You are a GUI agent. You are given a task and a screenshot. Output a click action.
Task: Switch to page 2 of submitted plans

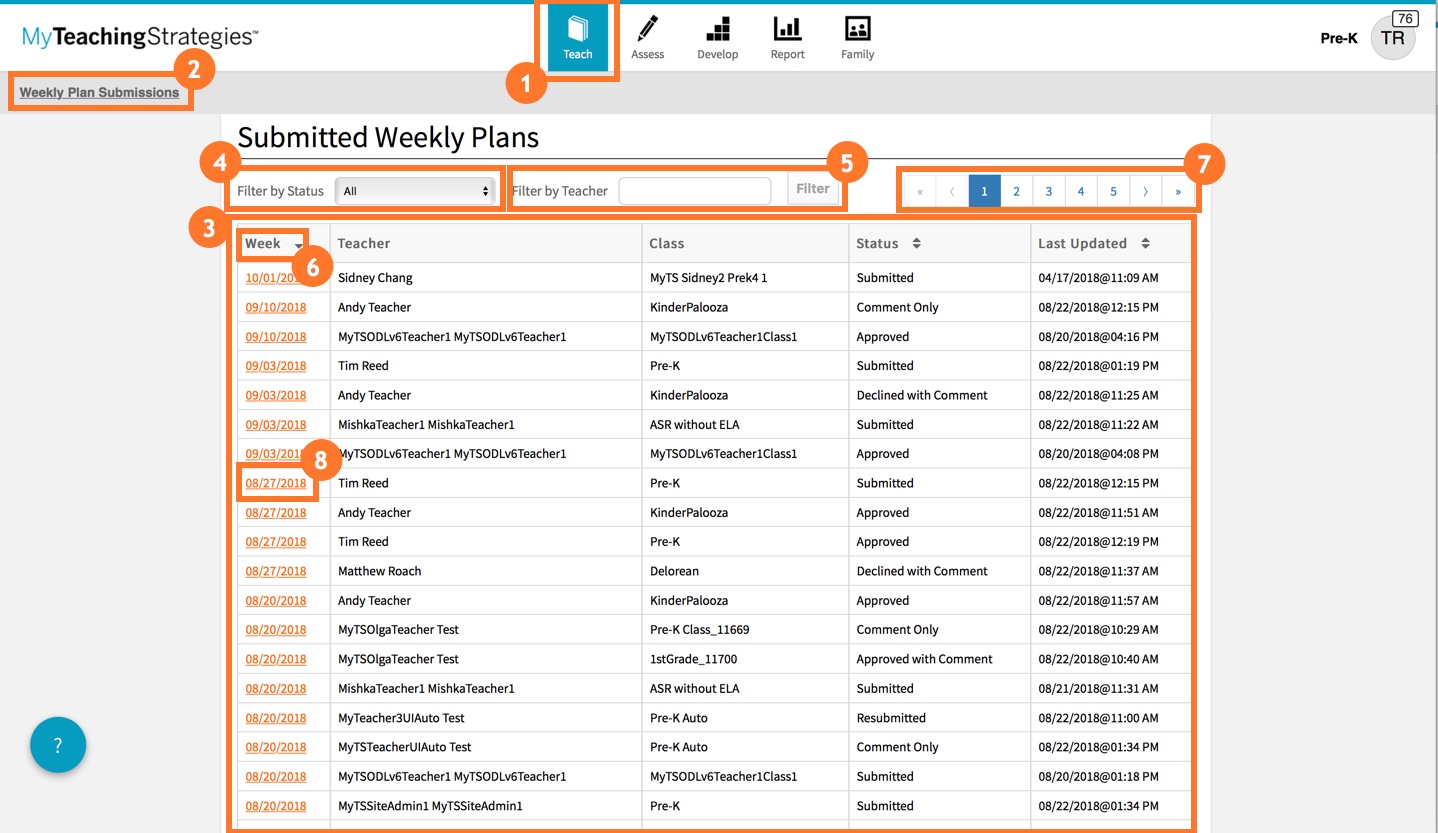1016,190
